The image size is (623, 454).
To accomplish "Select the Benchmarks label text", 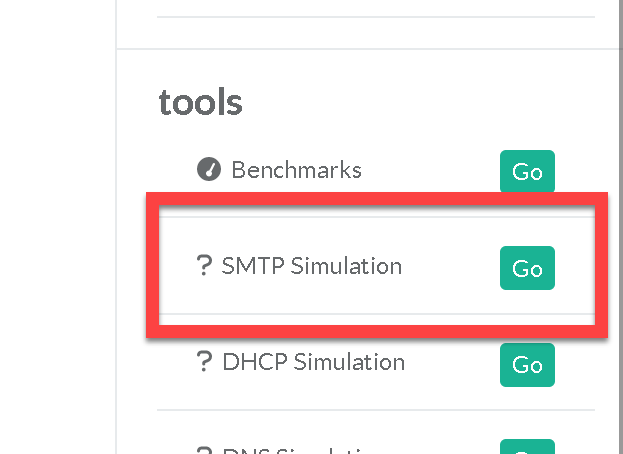I will pyautogui.click(x=296, y=170).
